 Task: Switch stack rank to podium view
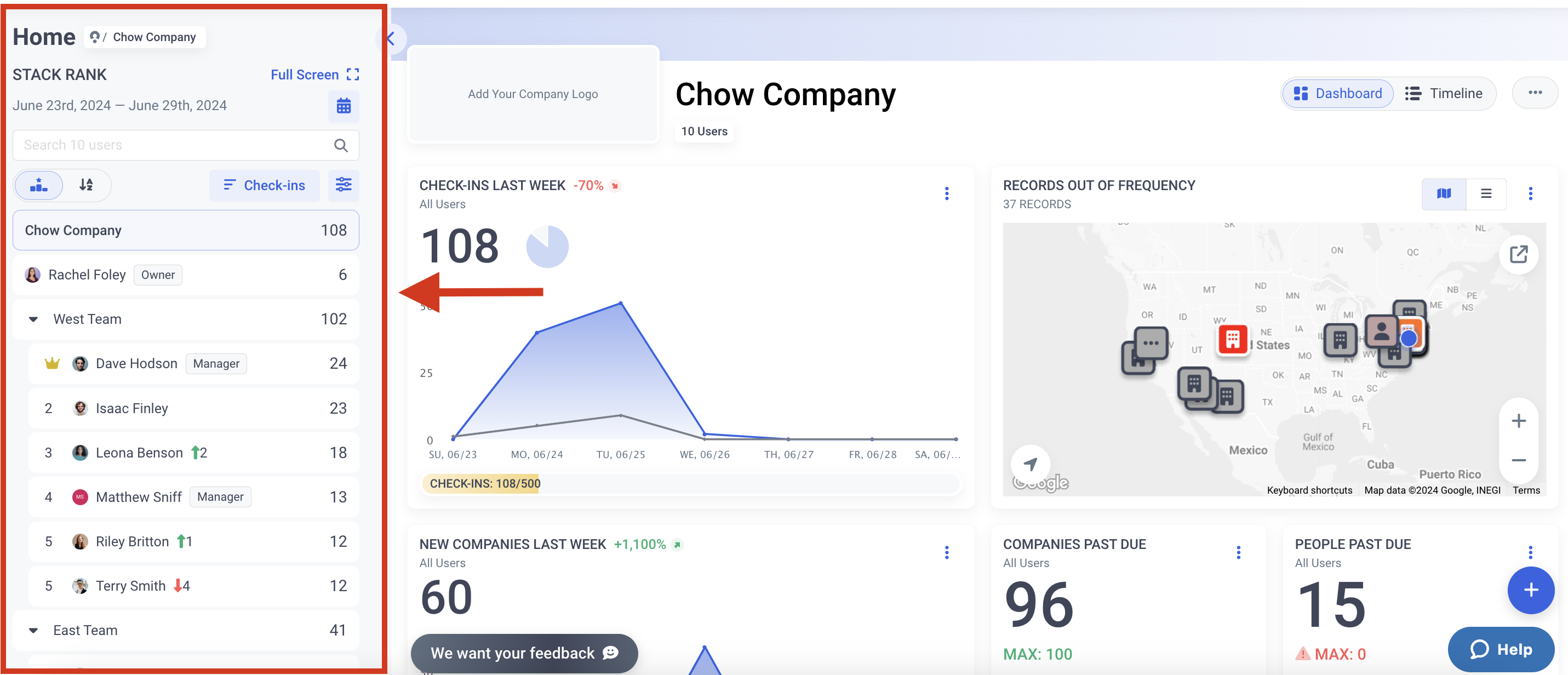click(x=39, y=185)
